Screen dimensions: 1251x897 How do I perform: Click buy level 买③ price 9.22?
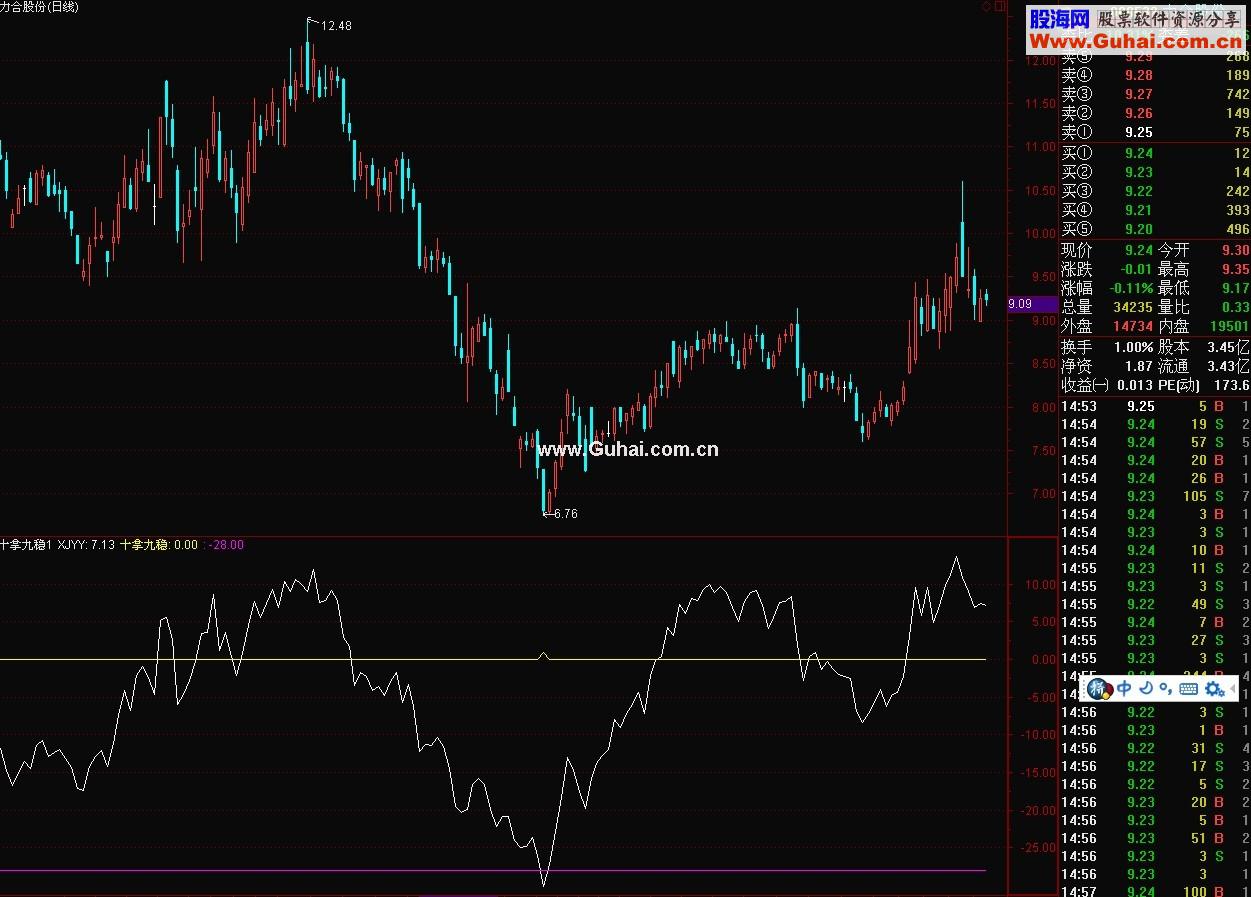[x=1138, y=191]
